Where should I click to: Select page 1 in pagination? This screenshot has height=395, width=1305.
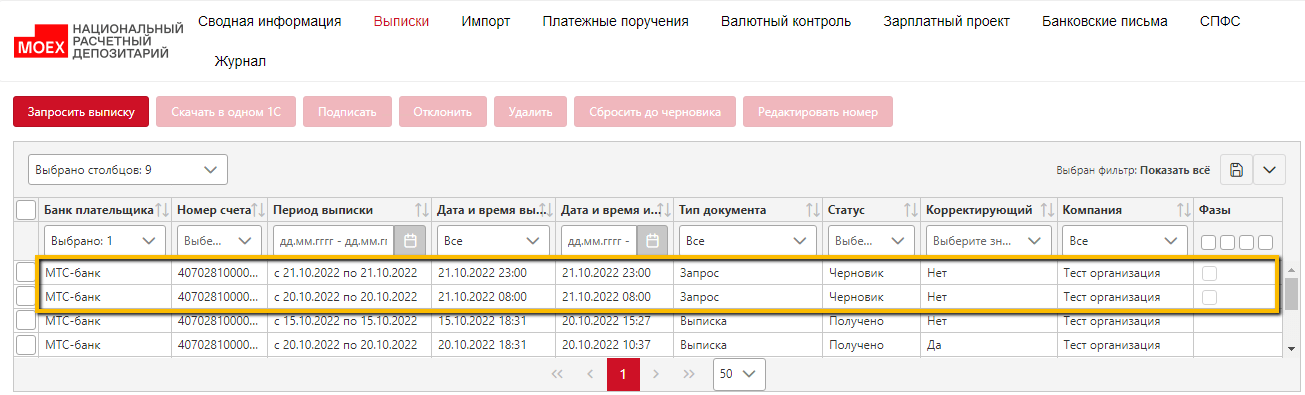pos(623,374)
